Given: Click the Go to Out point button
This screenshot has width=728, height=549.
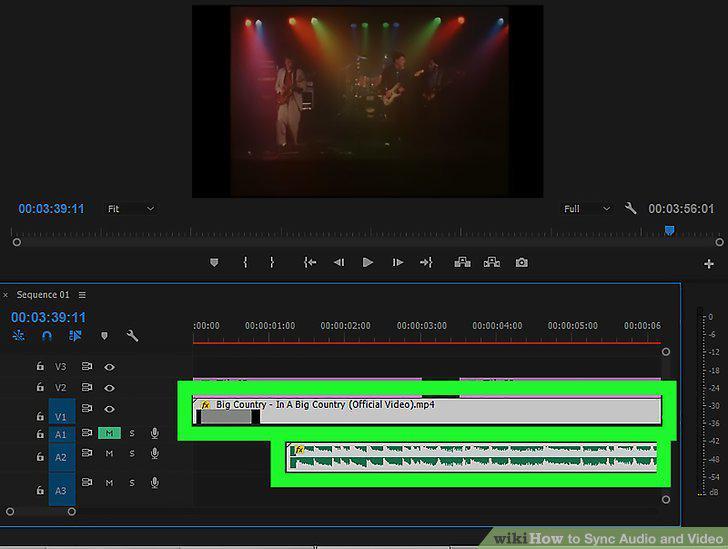Looking at the screenshot, I should click(x=426, y=262).
